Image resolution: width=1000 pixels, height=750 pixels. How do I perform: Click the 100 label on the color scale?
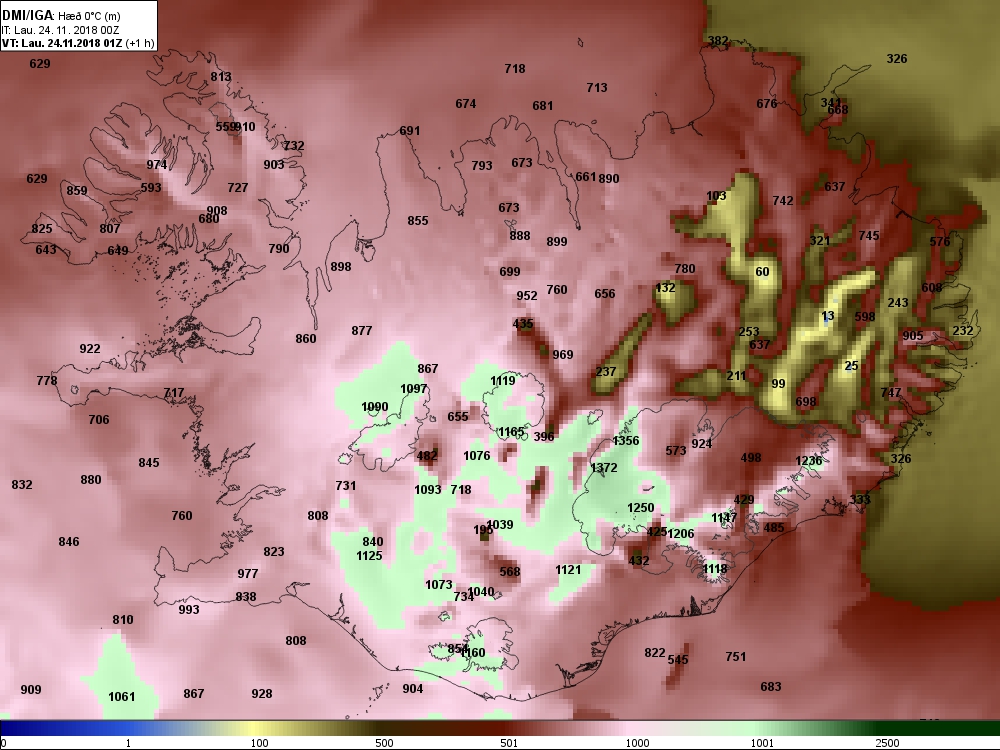click(x=260, y=743)
